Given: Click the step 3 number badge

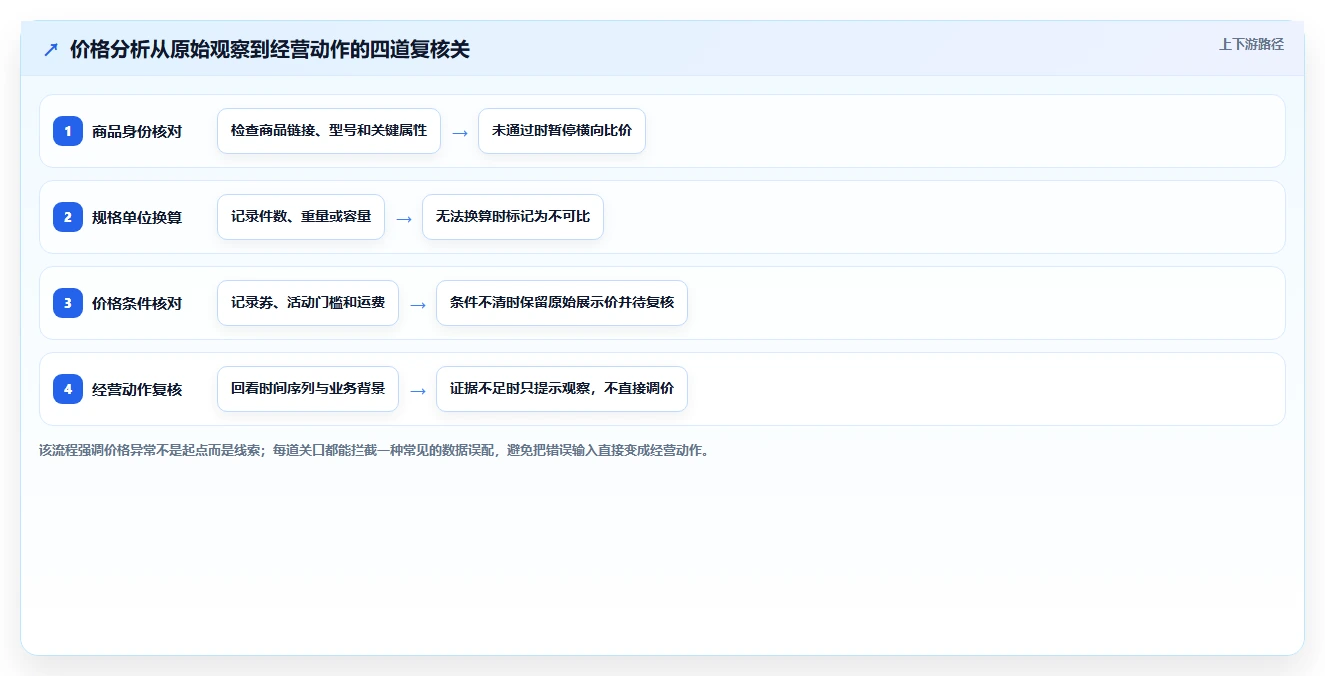Looking at the screenshot, I should (x=68, y=303).
